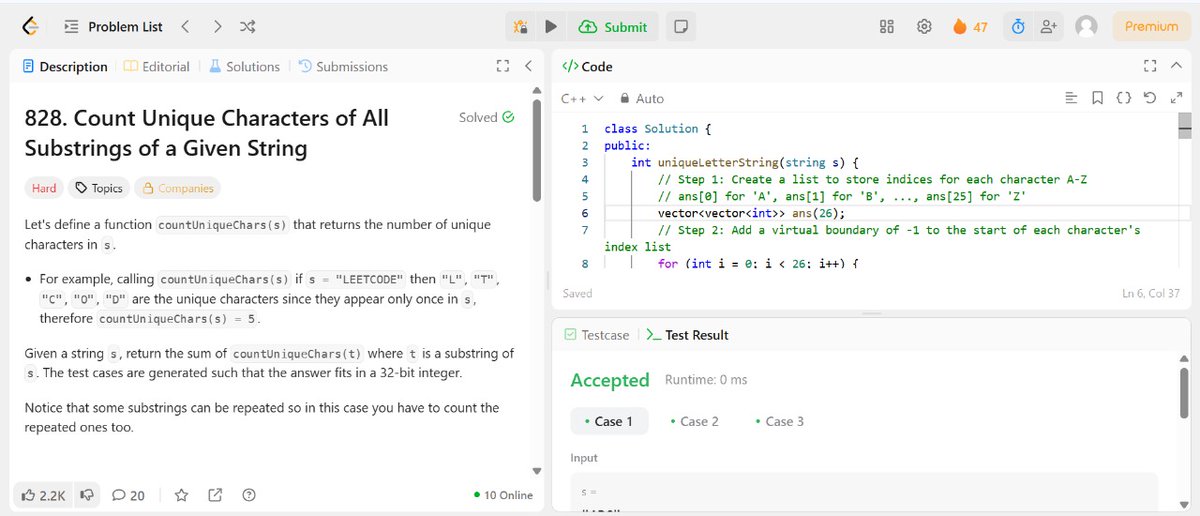Open the notes sticky icon
The height and width of the screenshot is (516, 1200).
click(680, 27)
